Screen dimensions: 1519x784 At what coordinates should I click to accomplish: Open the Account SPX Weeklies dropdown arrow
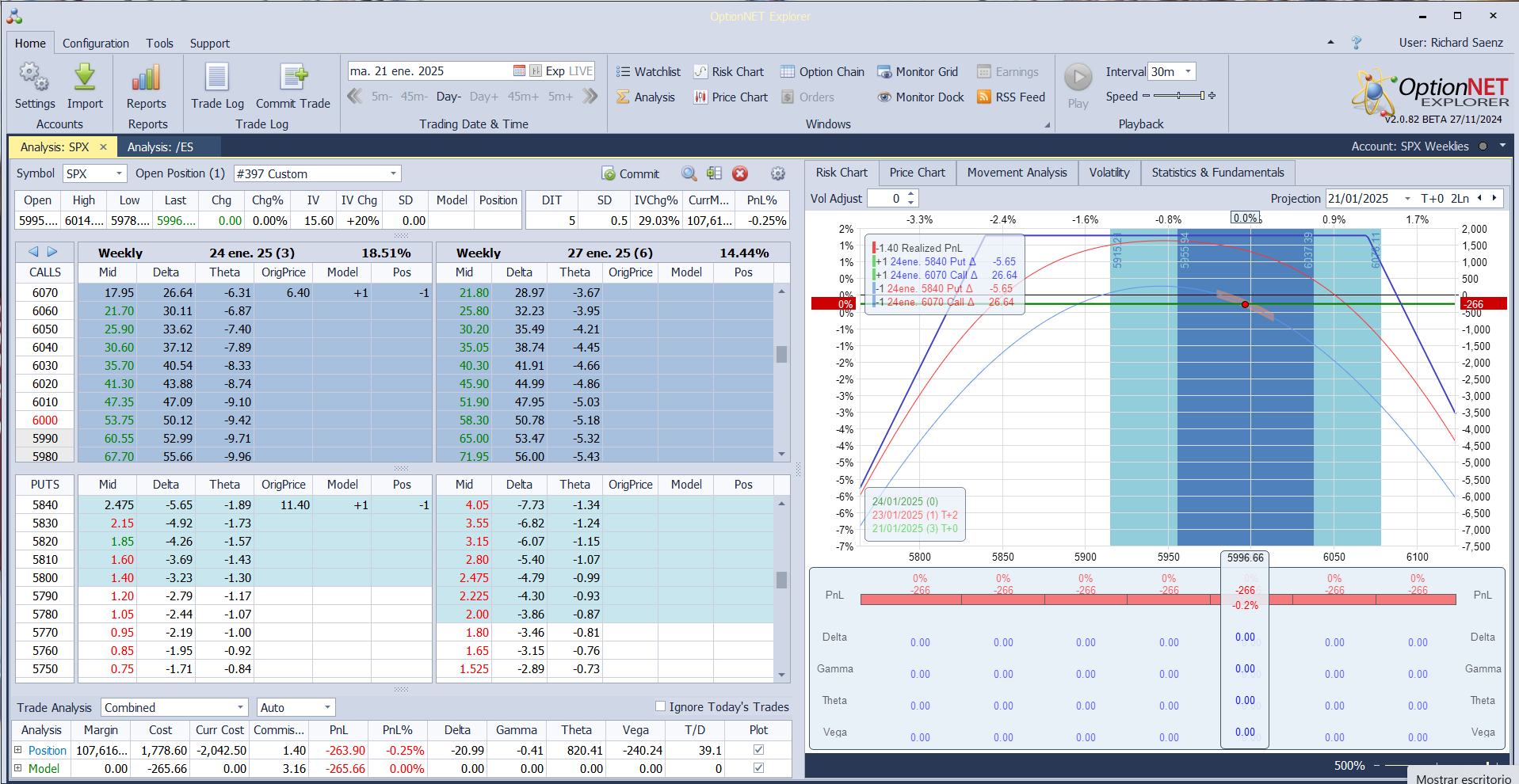(1502, 147)
